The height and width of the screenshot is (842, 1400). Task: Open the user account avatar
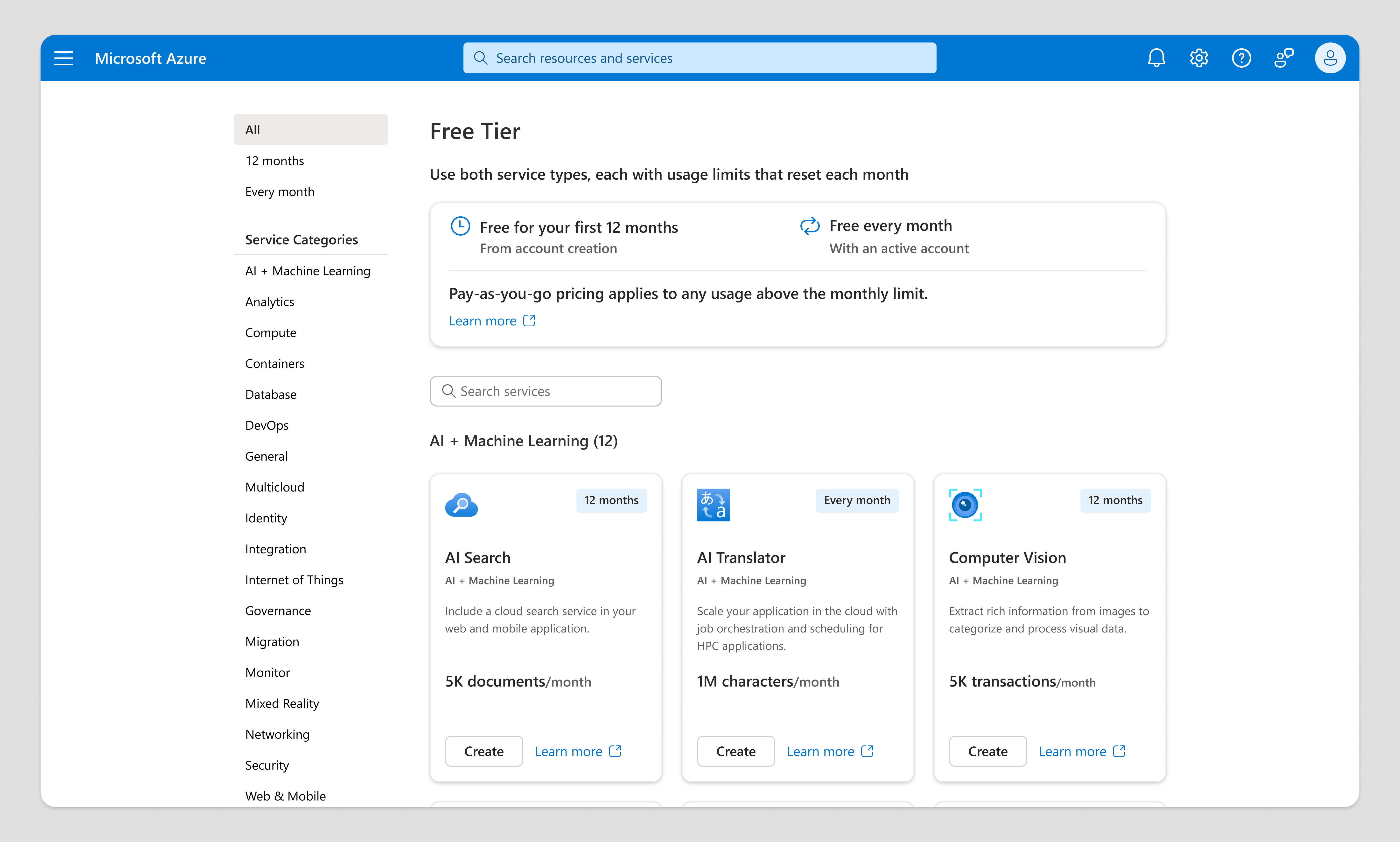point(1330,58)
